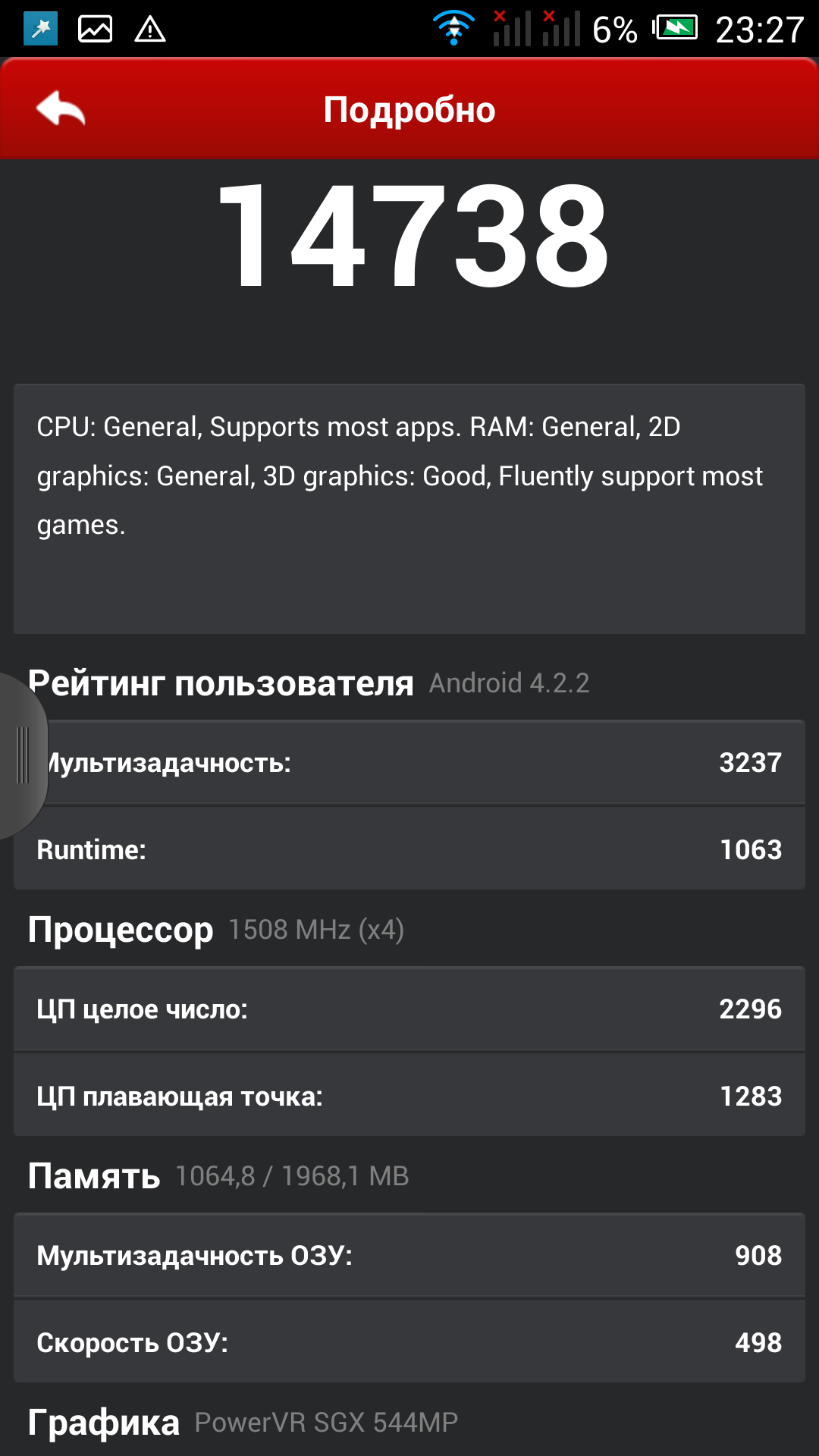Tap the warning triangle status icon

click(x=150, y=30)
